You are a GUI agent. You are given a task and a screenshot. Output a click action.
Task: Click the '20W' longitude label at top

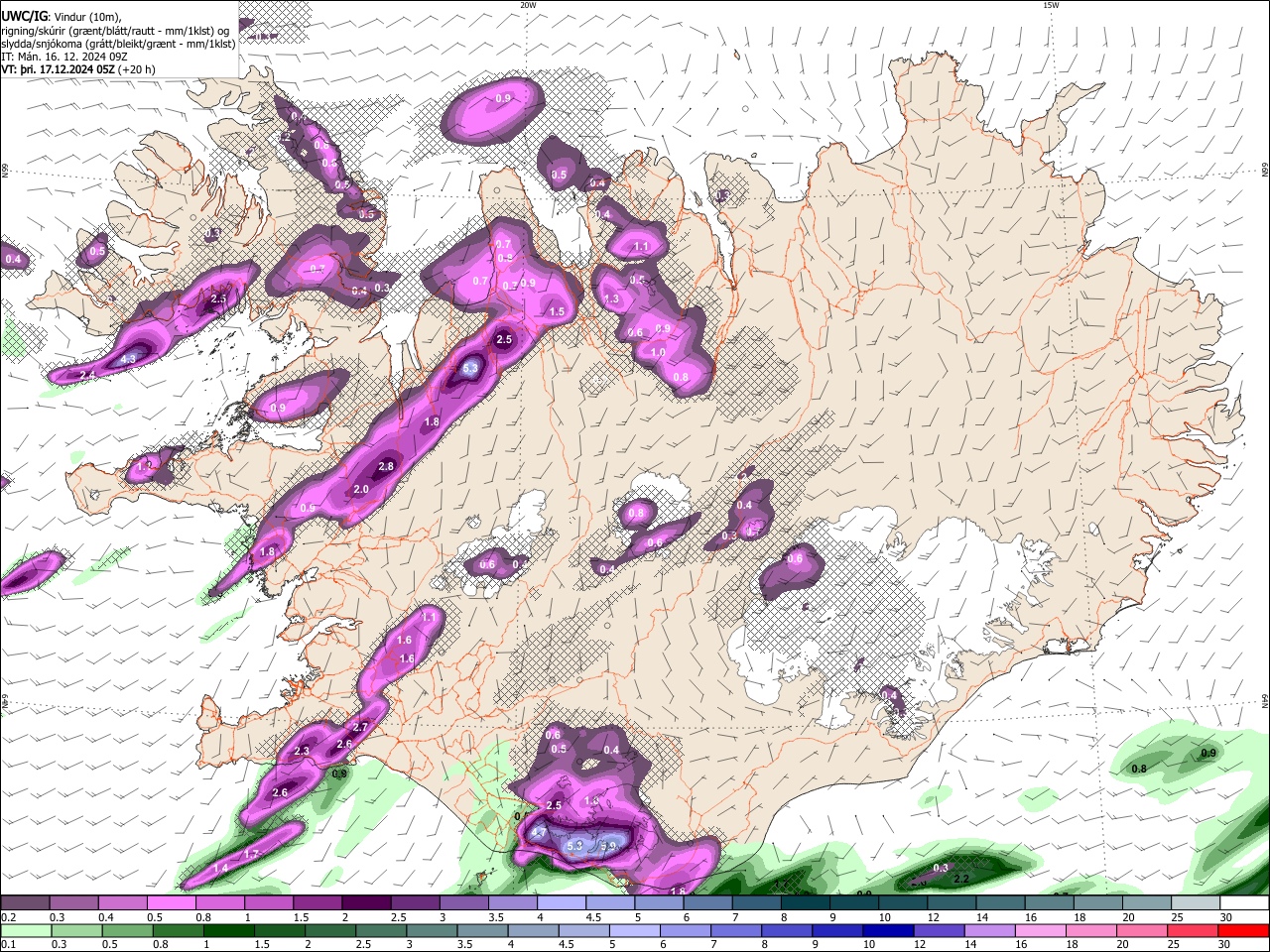[x=528, y=5]
